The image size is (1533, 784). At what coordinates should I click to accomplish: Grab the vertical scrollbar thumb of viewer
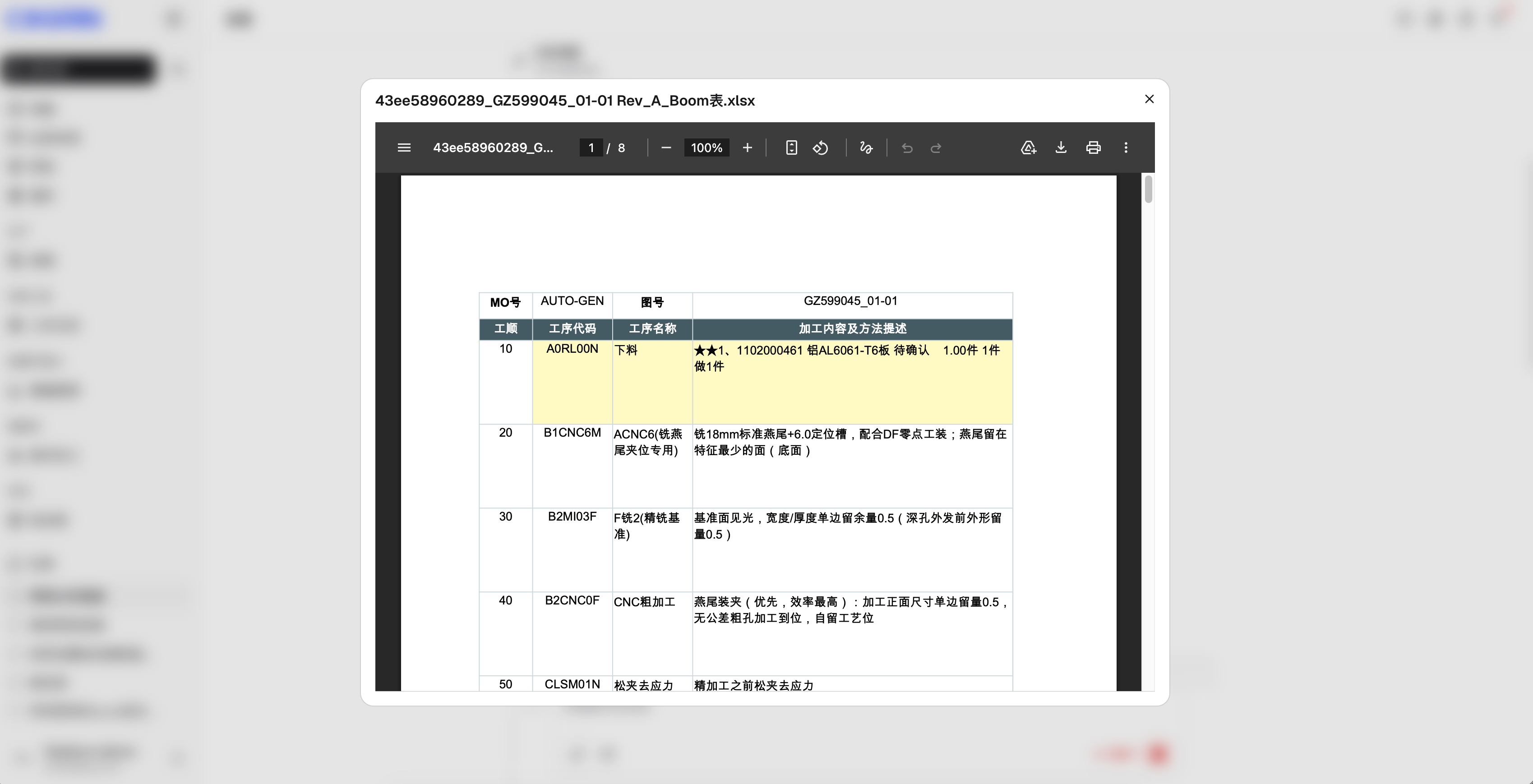(x=1148, y=189)
